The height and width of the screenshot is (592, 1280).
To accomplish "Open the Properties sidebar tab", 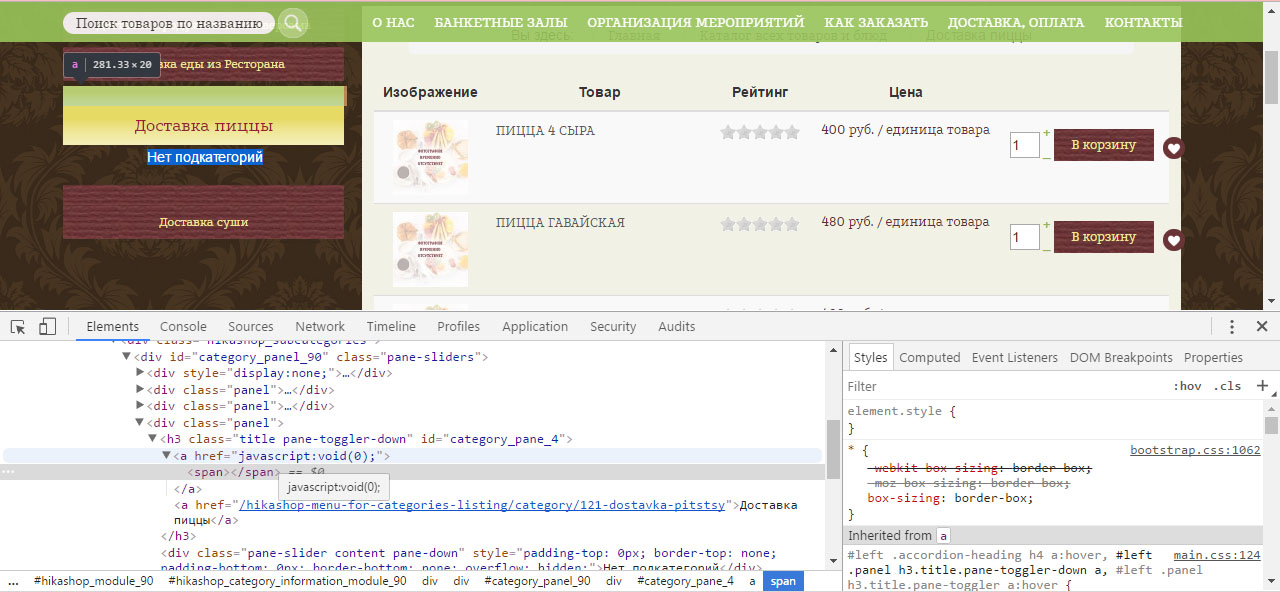I will (x=1214, y=358).
